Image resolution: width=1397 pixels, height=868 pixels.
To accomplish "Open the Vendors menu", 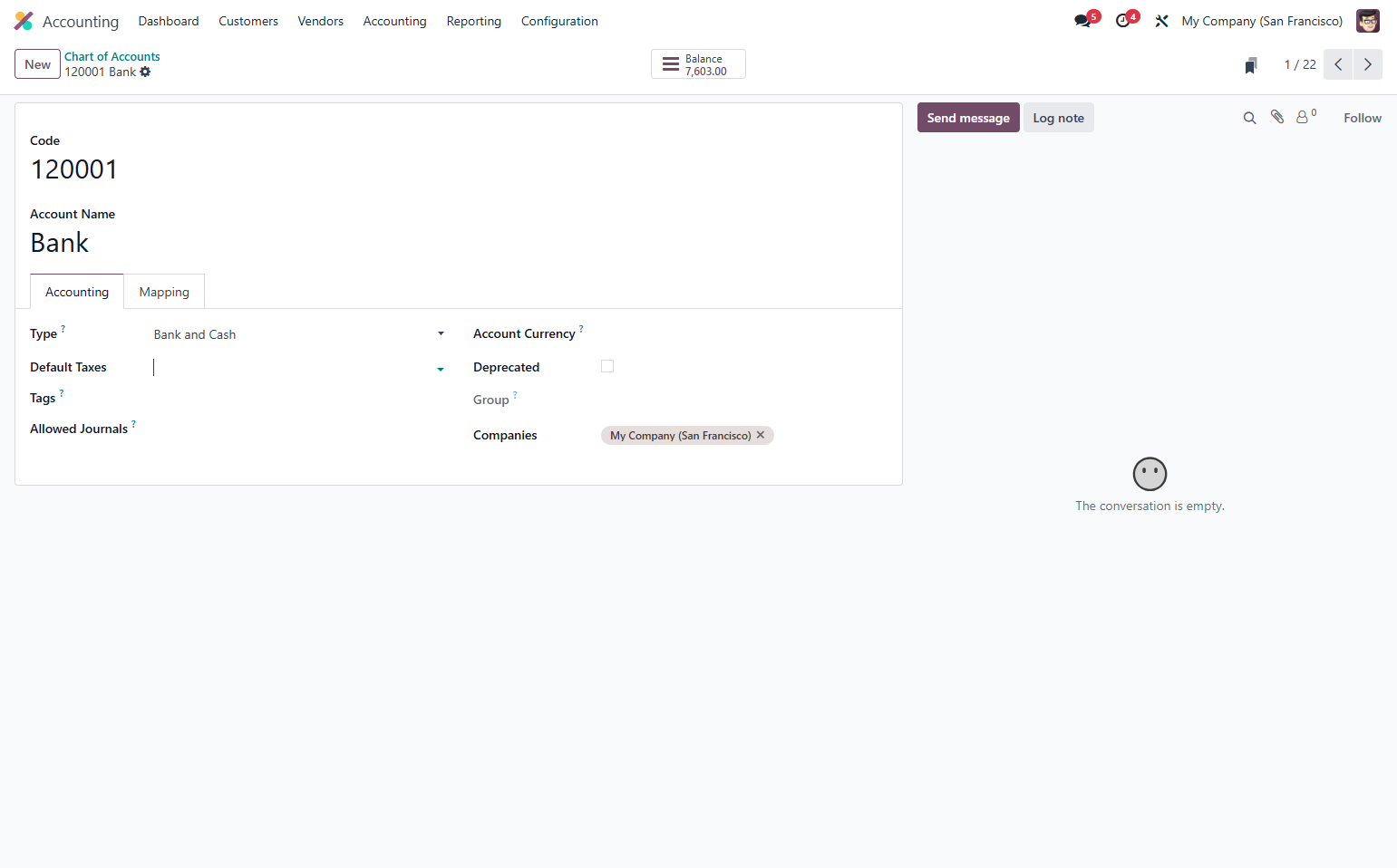I will (x=321, y=21).
